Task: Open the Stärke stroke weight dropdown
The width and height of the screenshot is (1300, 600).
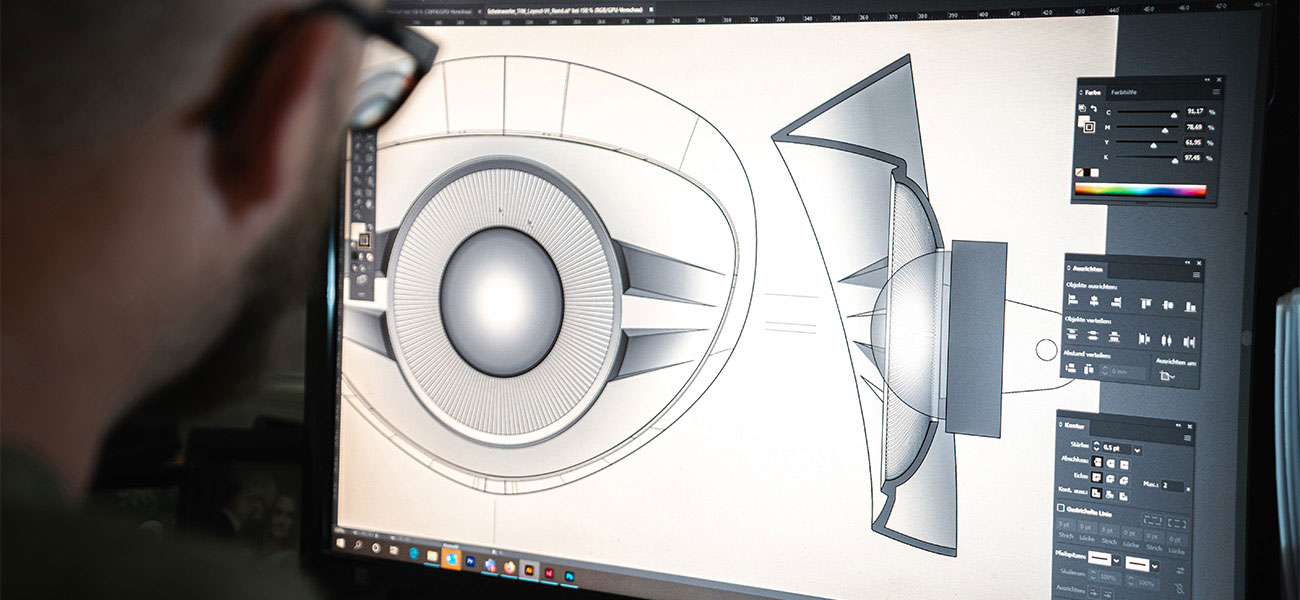Action: point(1138,450)
